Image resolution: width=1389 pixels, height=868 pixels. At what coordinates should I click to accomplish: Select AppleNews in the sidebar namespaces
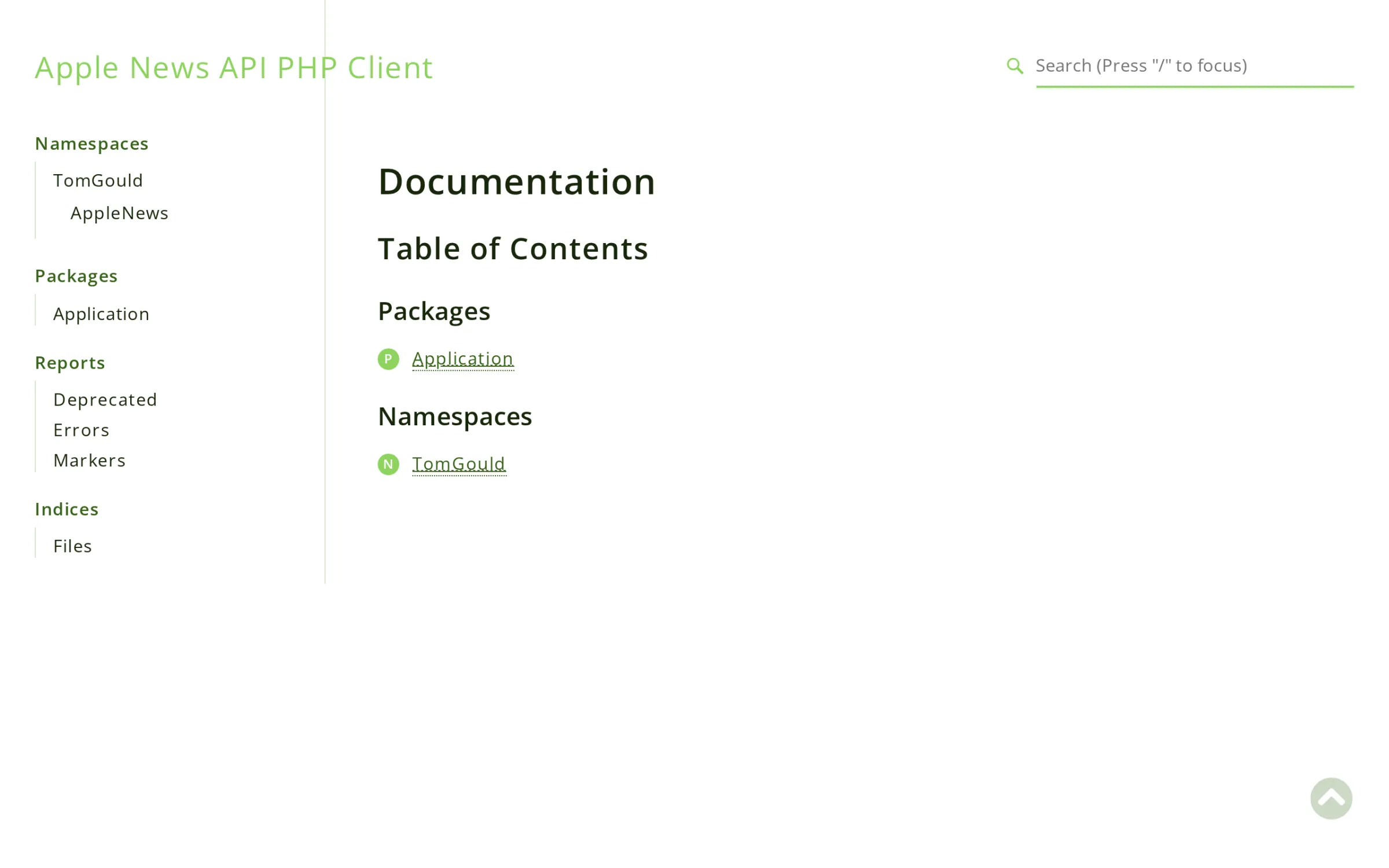[119, 213]
